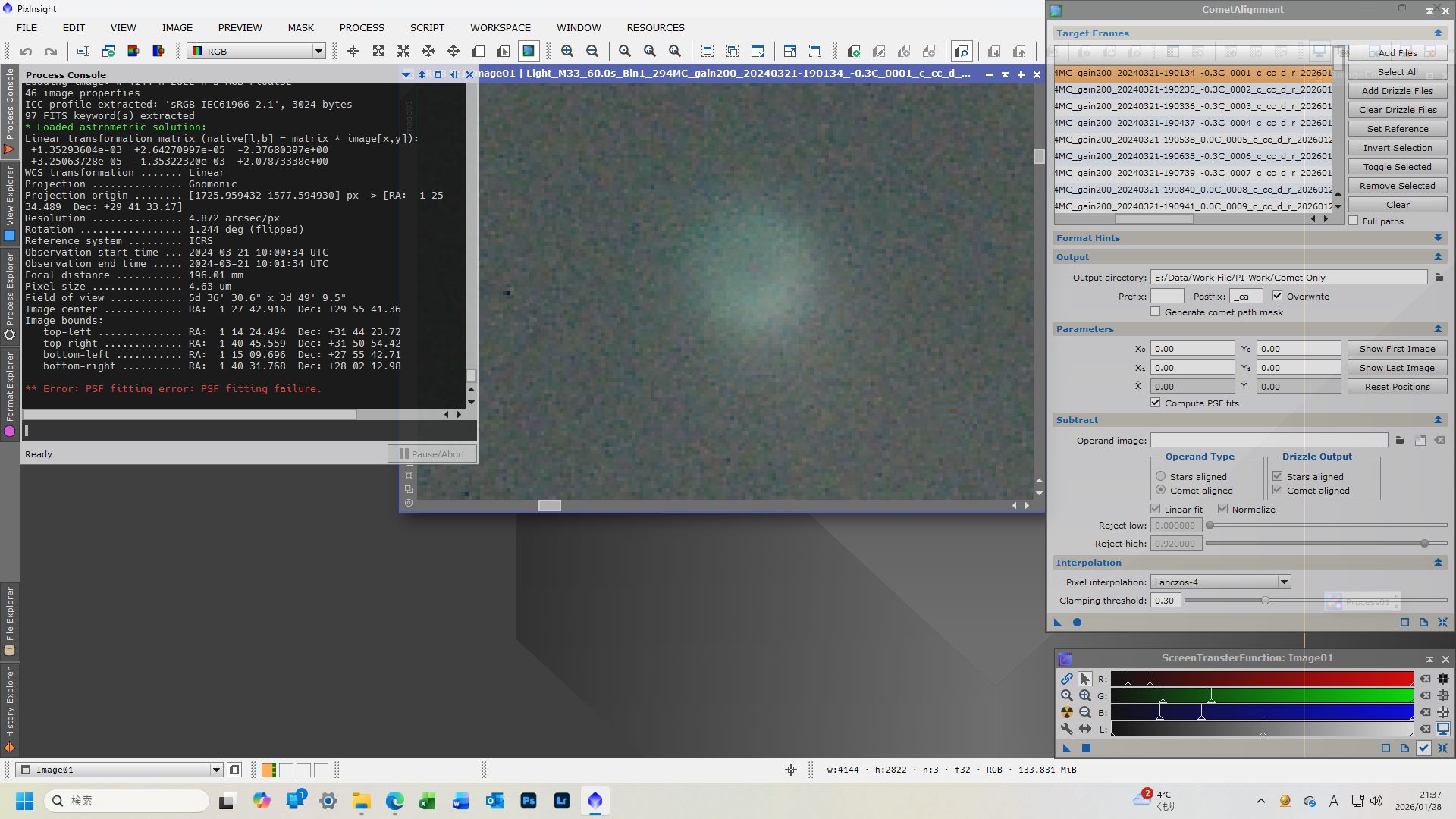Viewport: 1456px width, 819px height.
Task: Reset the STF red channel row
Action: click(1426, 679)
